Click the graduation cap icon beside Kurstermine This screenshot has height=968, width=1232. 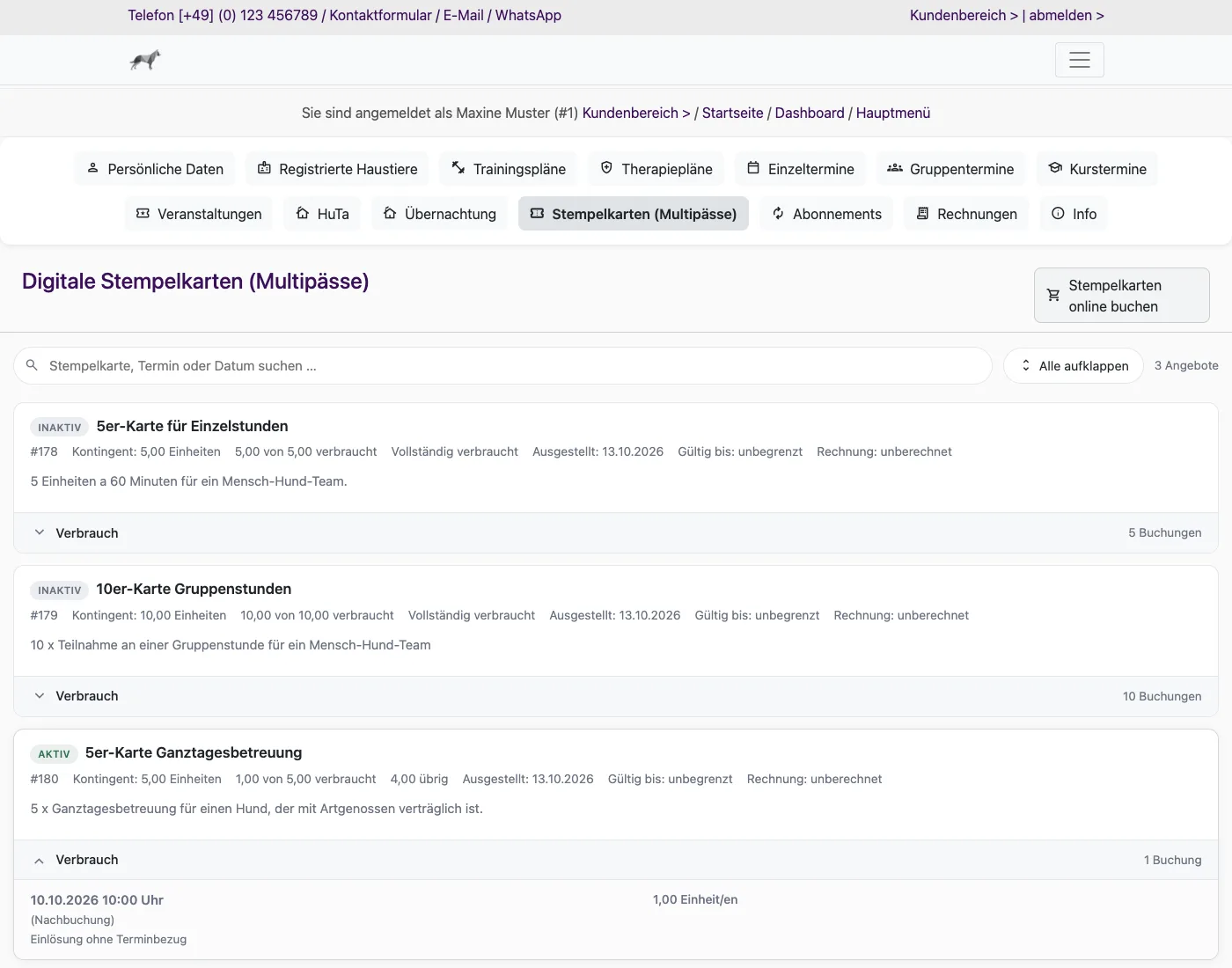(1055, 167)
